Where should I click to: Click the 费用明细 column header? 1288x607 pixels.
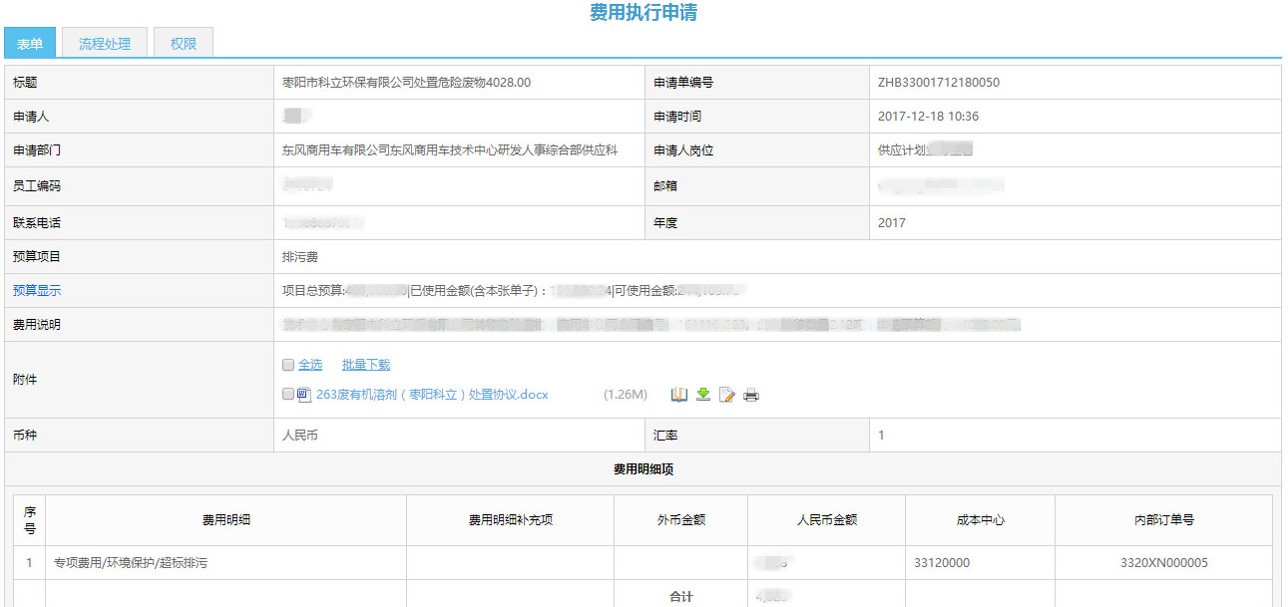click(x=226, y=520)
